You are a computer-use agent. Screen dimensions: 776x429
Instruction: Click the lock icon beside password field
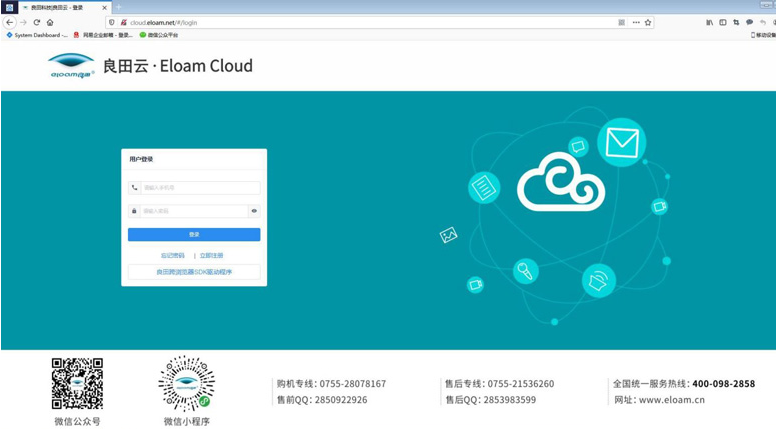(x=134, y=211)
